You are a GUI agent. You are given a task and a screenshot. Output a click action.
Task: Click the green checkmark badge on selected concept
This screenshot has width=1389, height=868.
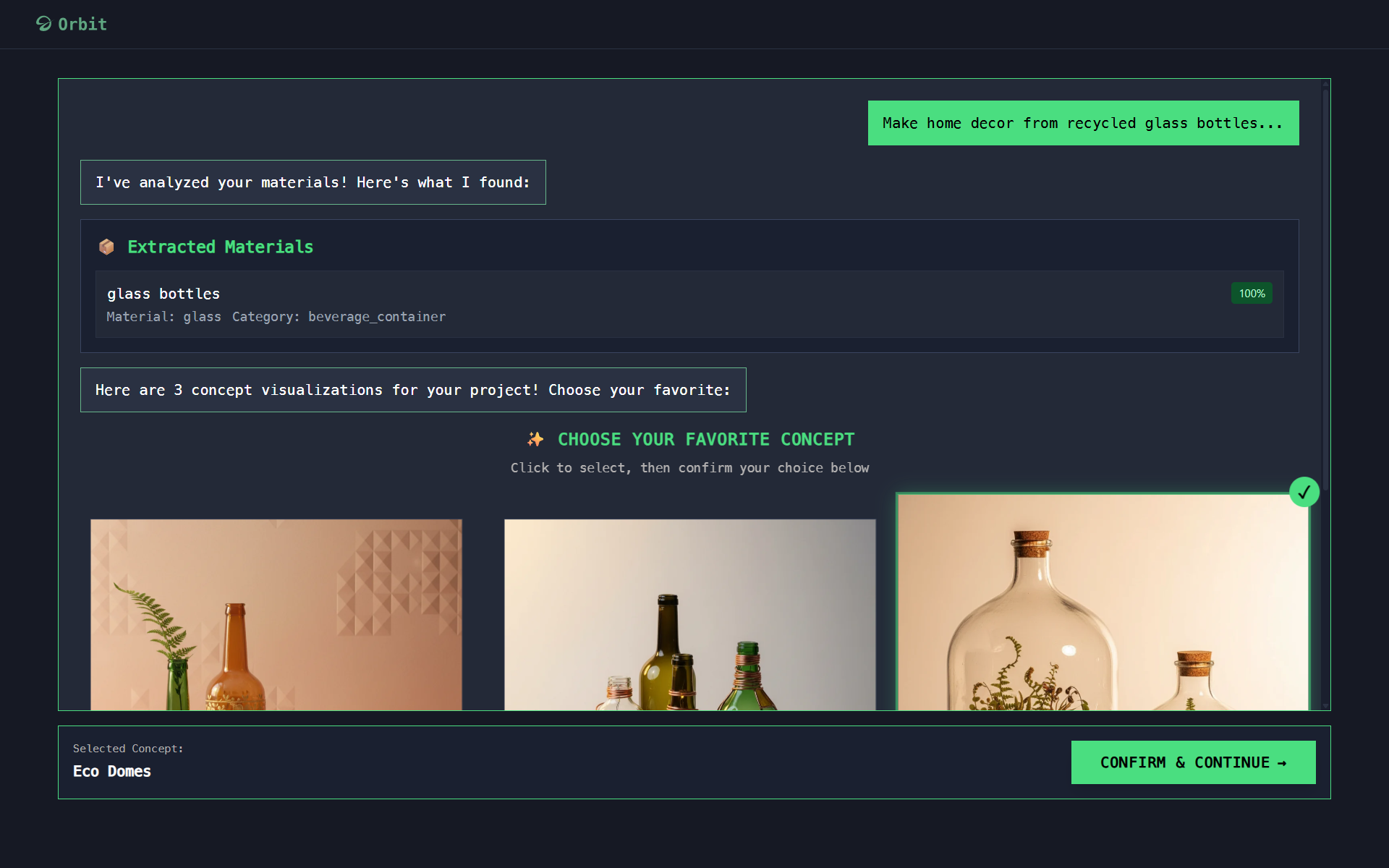click(1304, 493)
